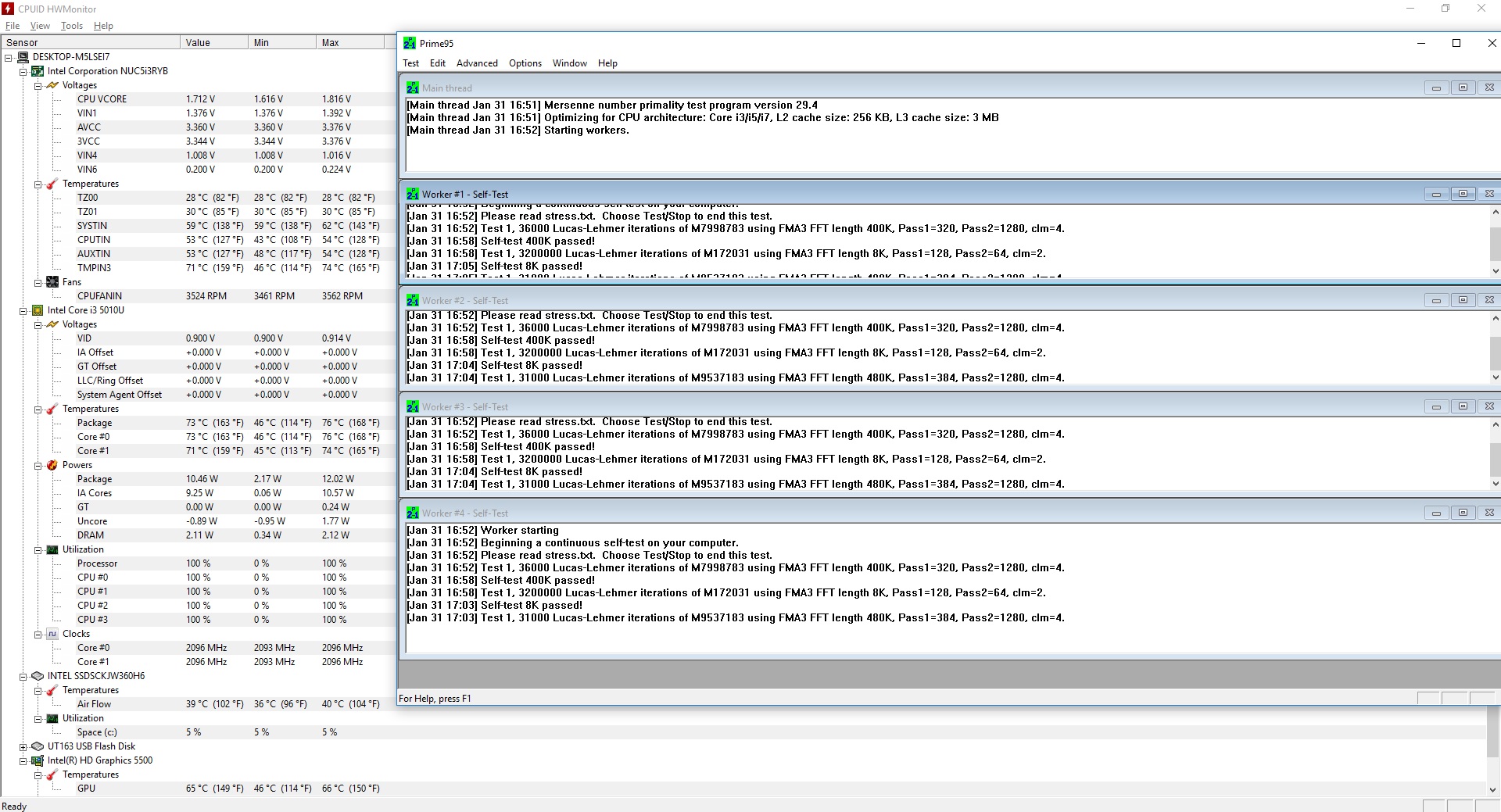Collapse the Fans section

tap(38, 282)
